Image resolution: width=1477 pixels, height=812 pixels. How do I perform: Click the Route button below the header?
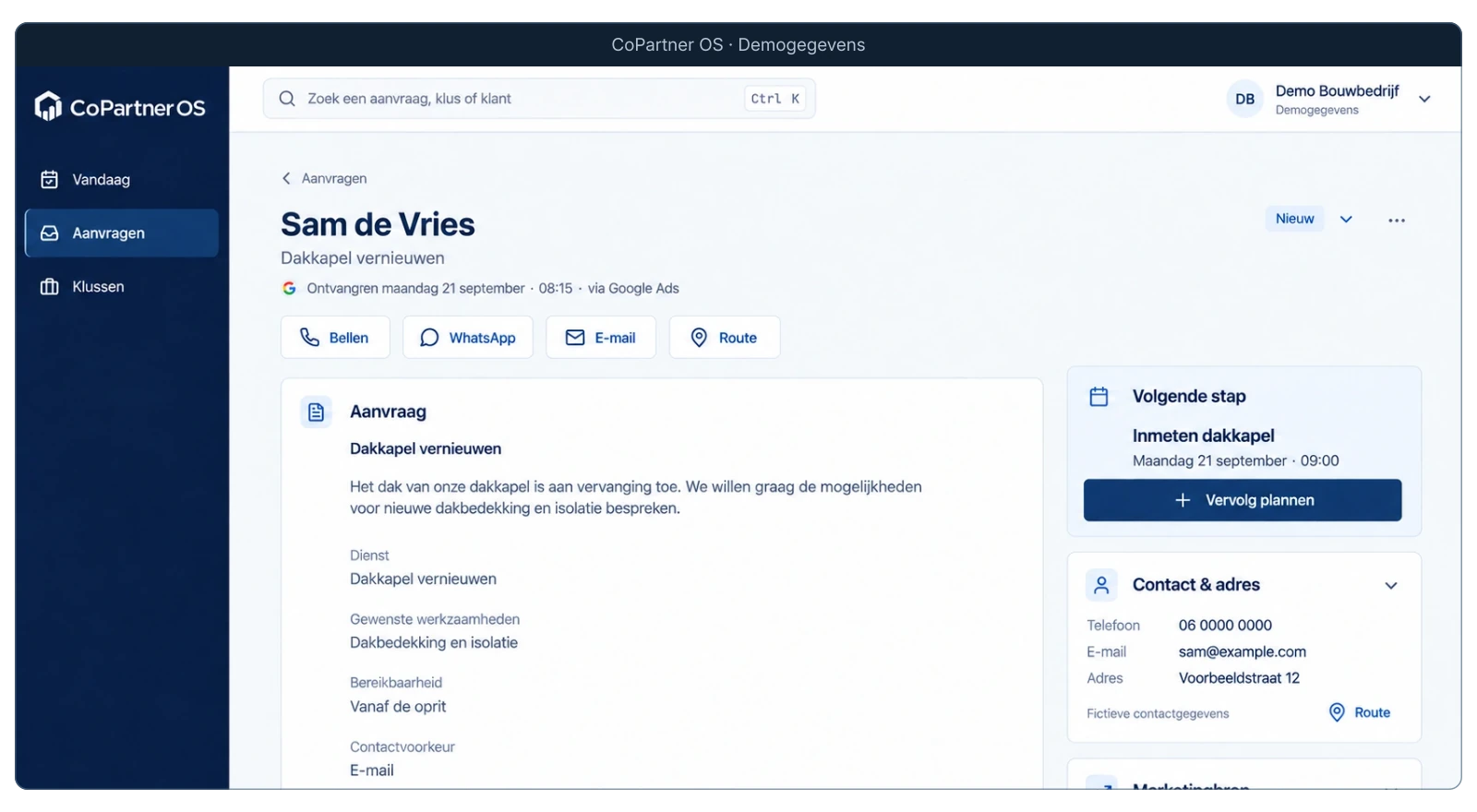pyautogui.click(x=725, y=338)
